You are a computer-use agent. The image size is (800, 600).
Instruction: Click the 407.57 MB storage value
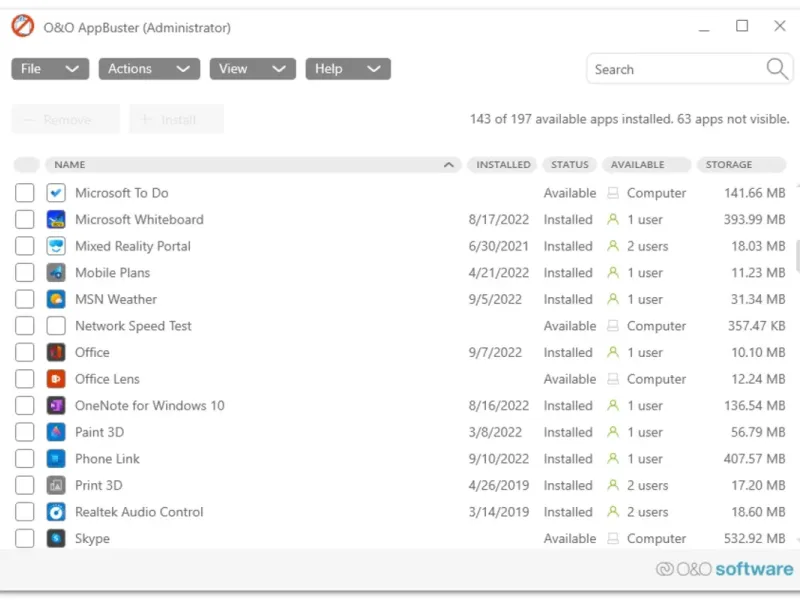[x=754, y=459]
